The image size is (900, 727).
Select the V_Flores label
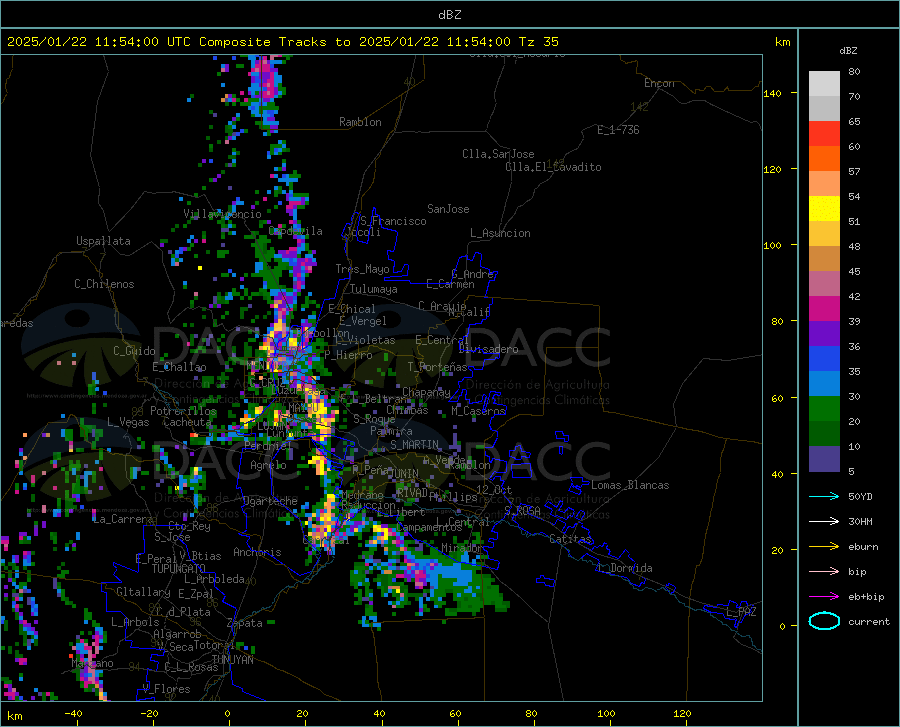[x=166, y=689]
